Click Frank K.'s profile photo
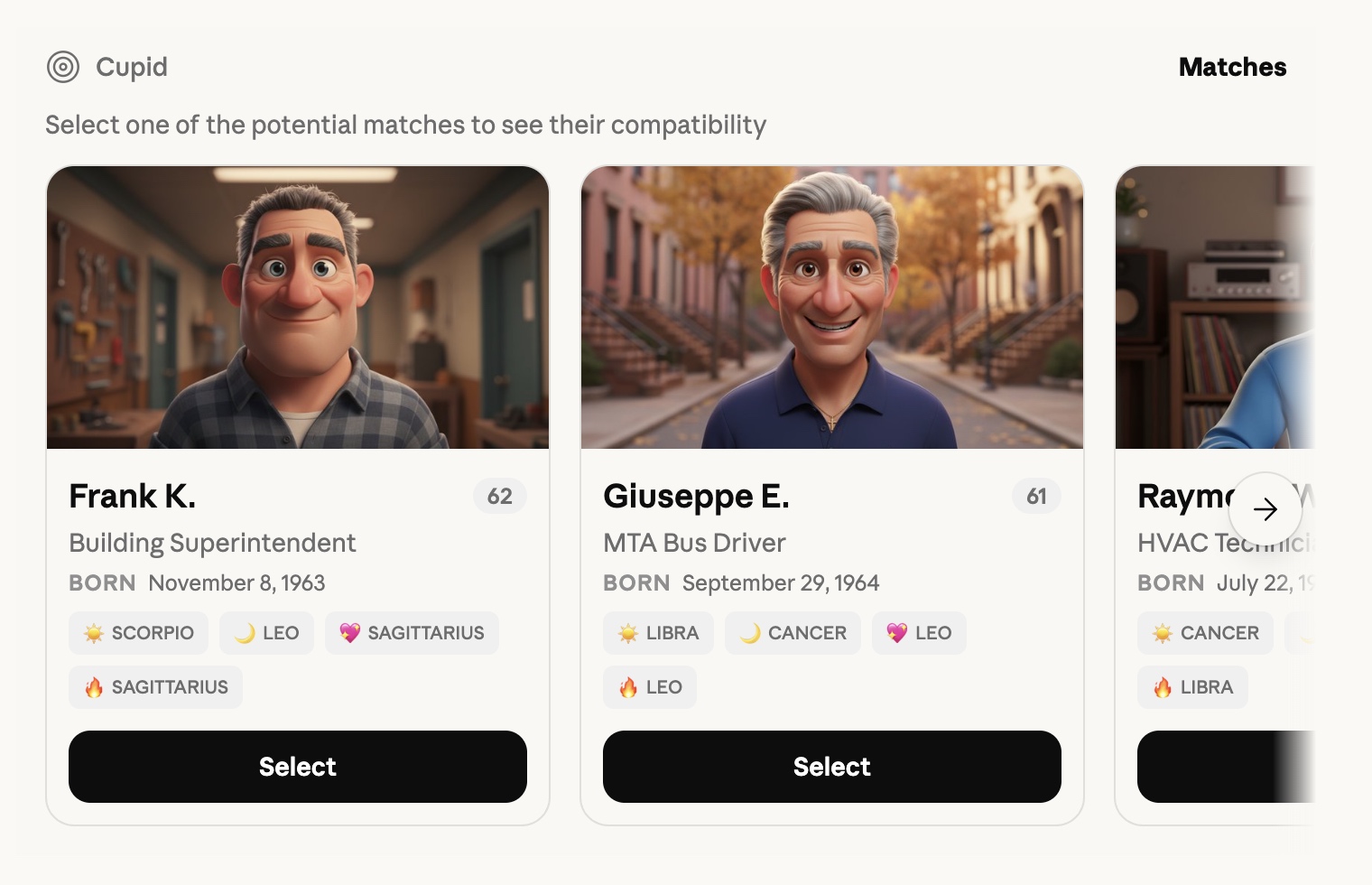 pyautogui.click(x=298, y=307)
